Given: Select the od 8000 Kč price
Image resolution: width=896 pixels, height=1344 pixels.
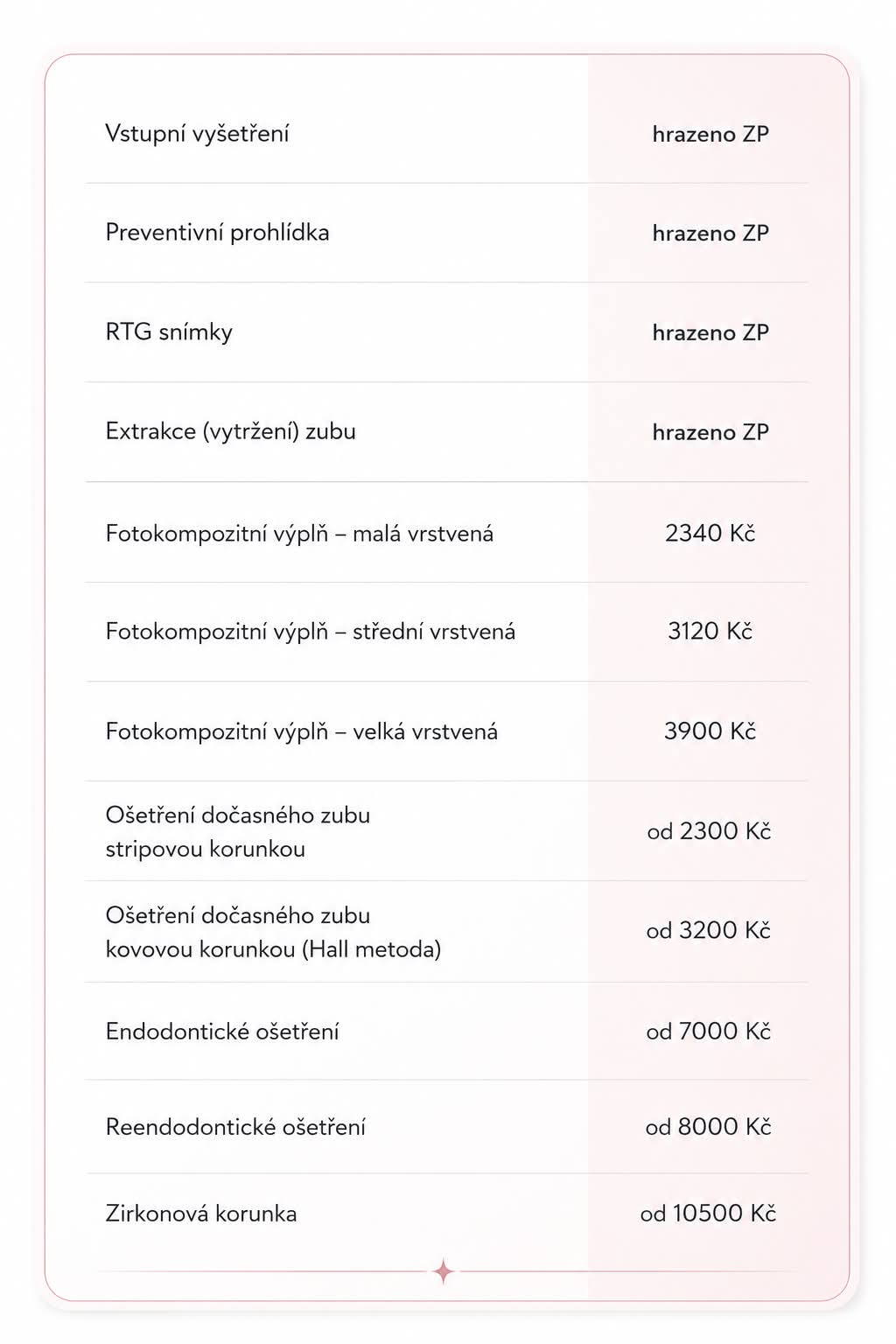Looking at the screenshot, I should click(709, 1127).
